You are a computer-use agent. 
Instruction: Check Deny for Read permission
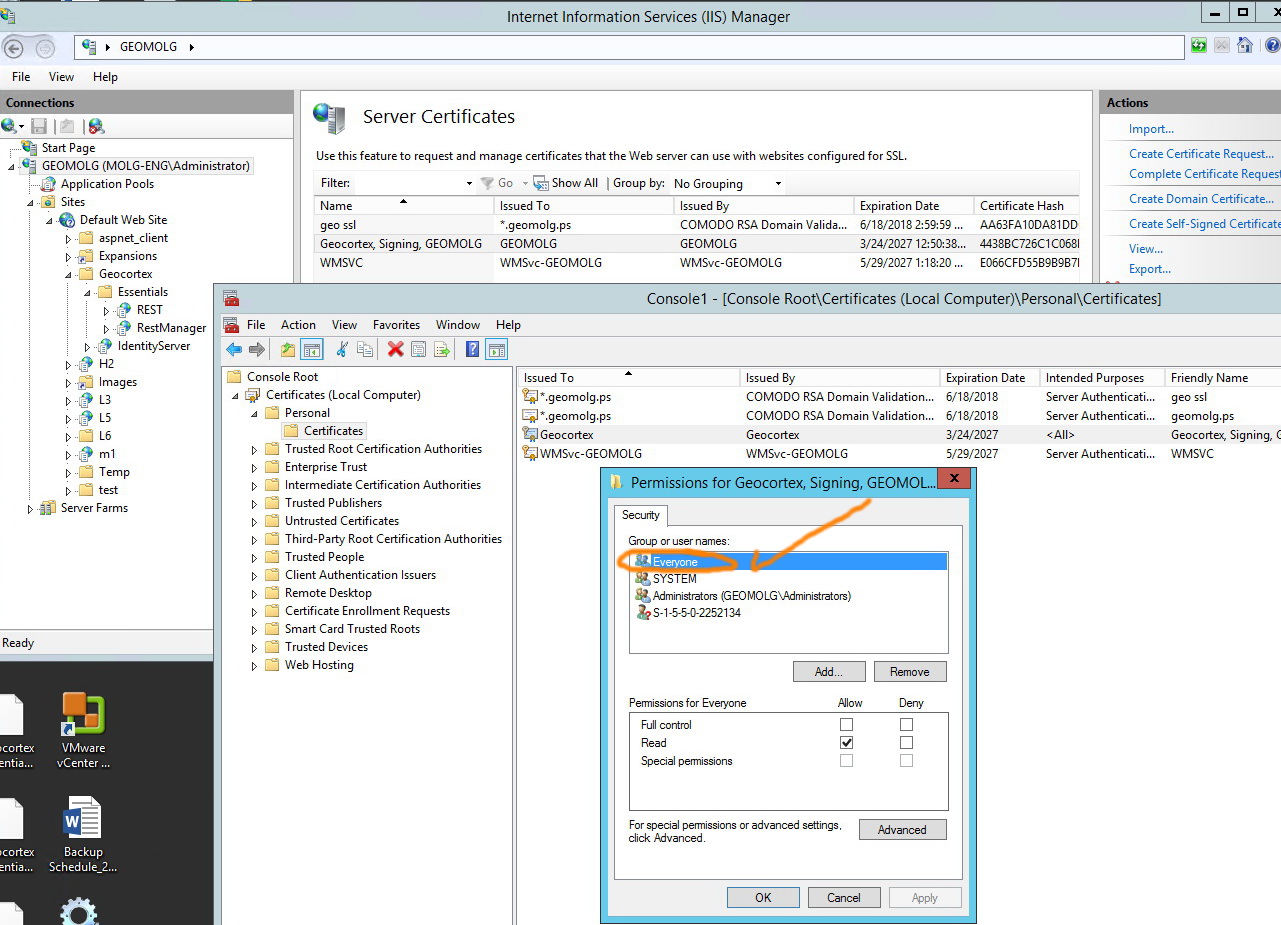(x=906, y=743)
